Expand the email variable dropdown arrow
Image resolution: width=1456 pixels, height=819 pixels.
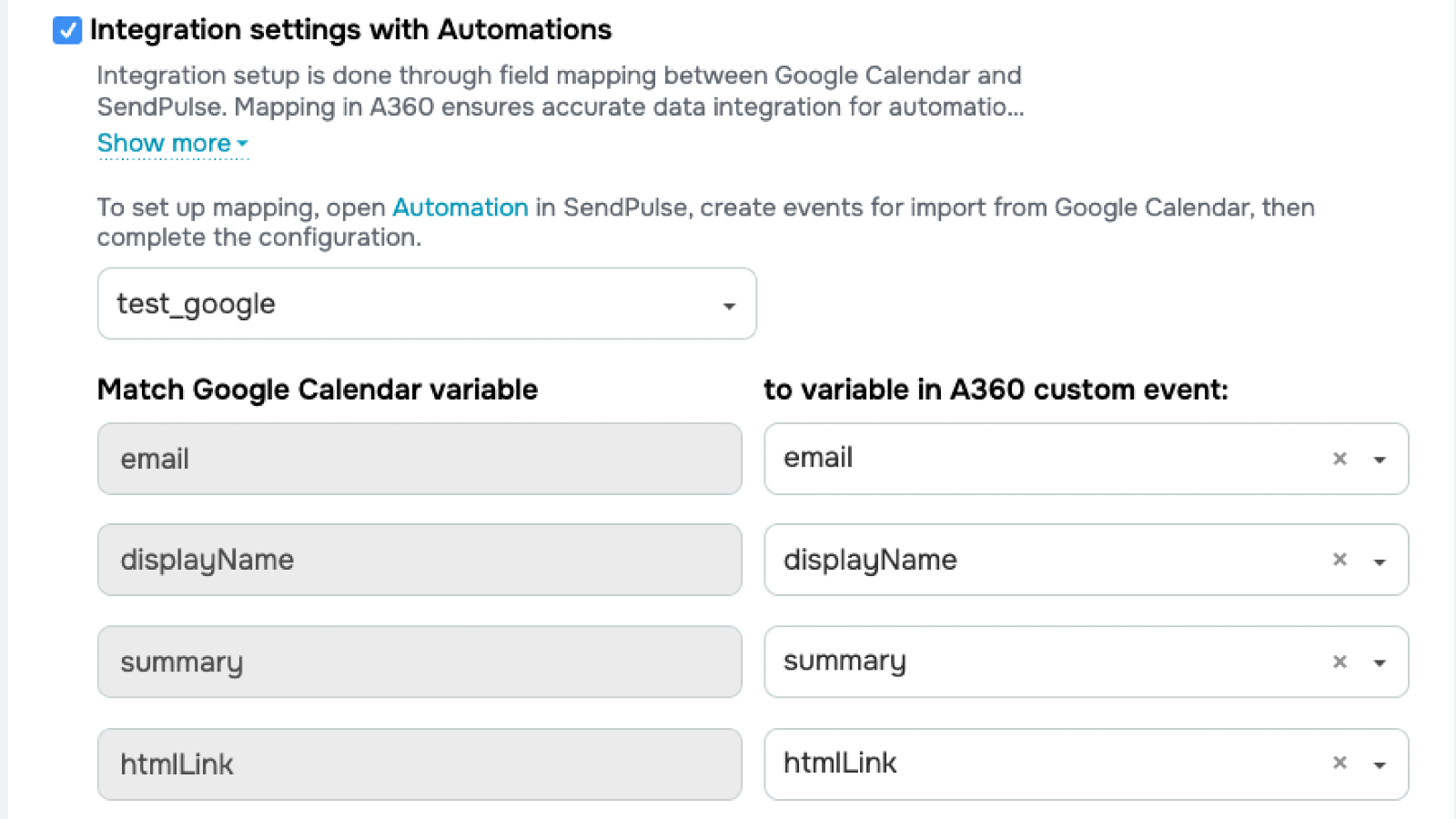click(x=1380, y=460)
